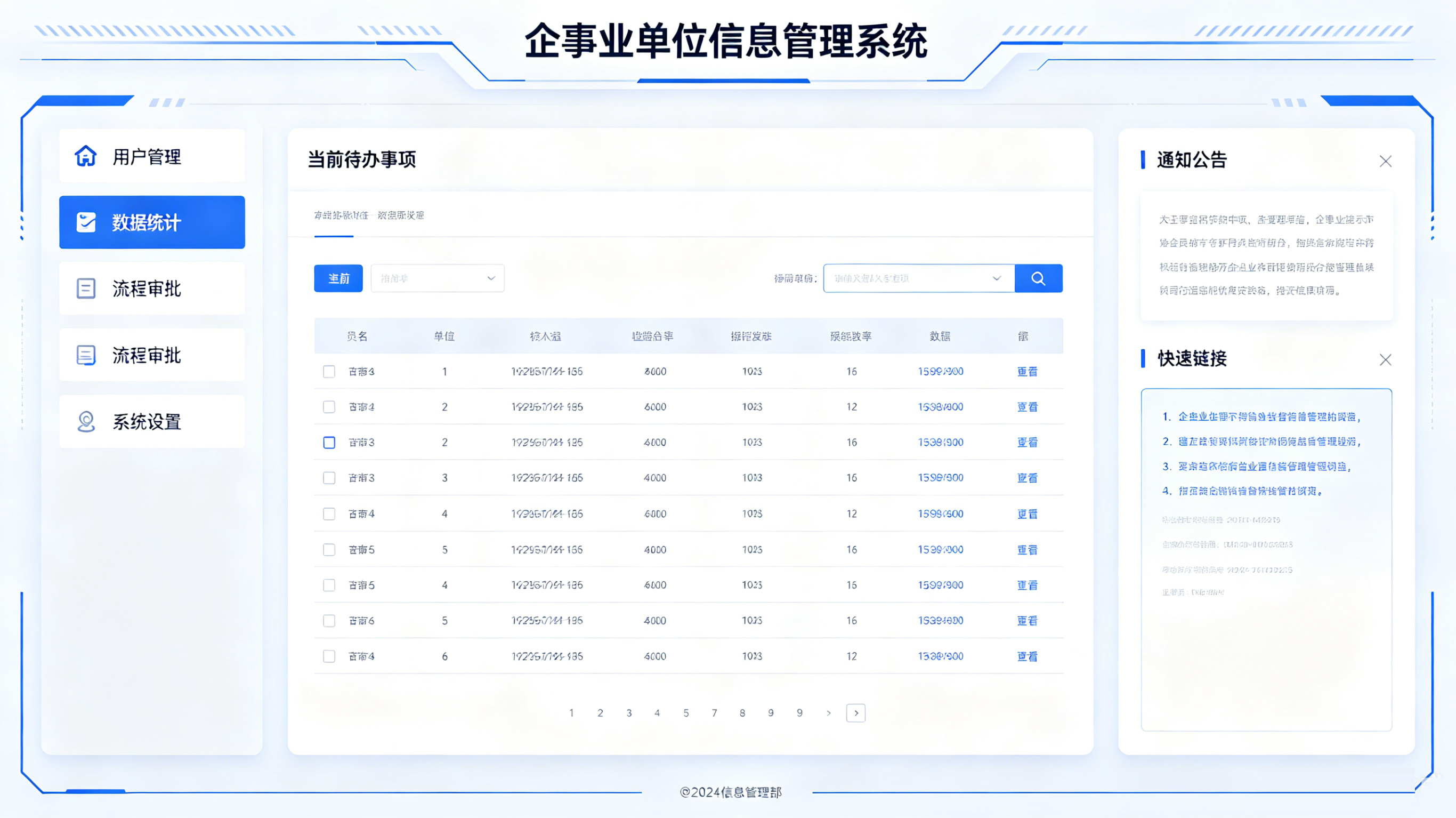Click the home icon beside 用户管理
Image resolution: width=1456 pixels, height=818 pixels.
click(x=86, y=156)
